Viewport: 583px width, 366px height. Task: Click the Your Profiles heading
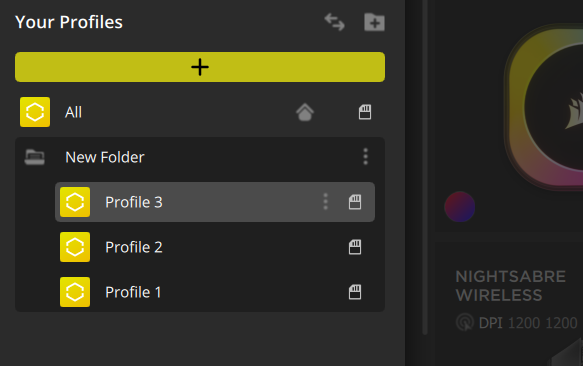[69, 22]
